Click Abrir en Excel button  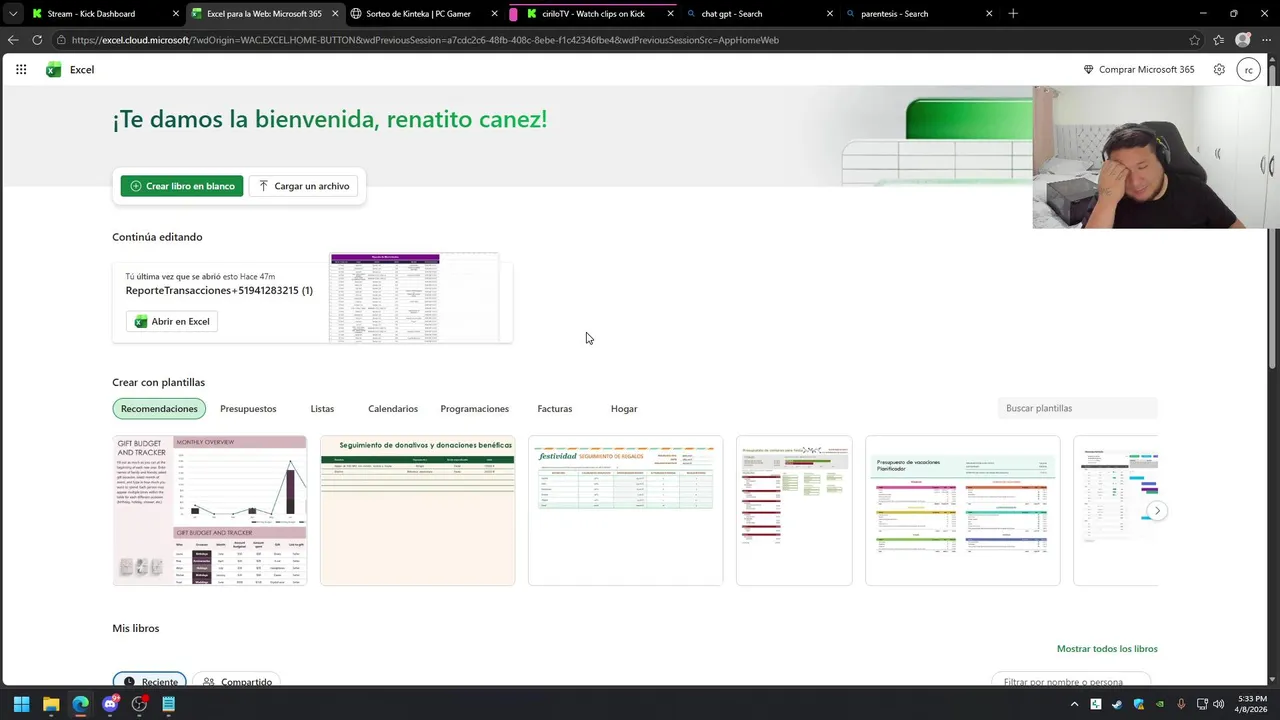(172, 321)
